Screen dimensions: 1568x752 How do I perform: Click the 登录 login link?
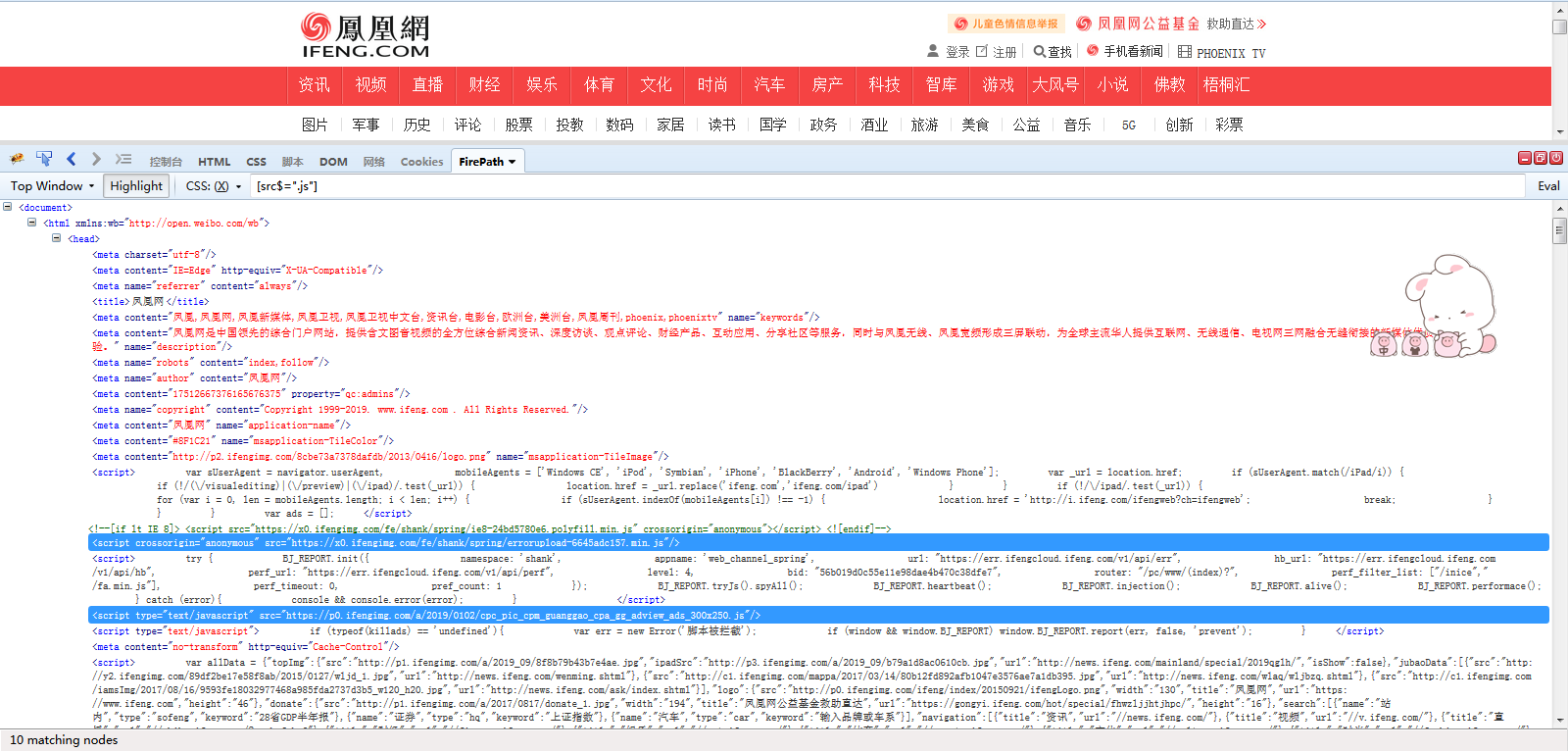pos(957,52)
